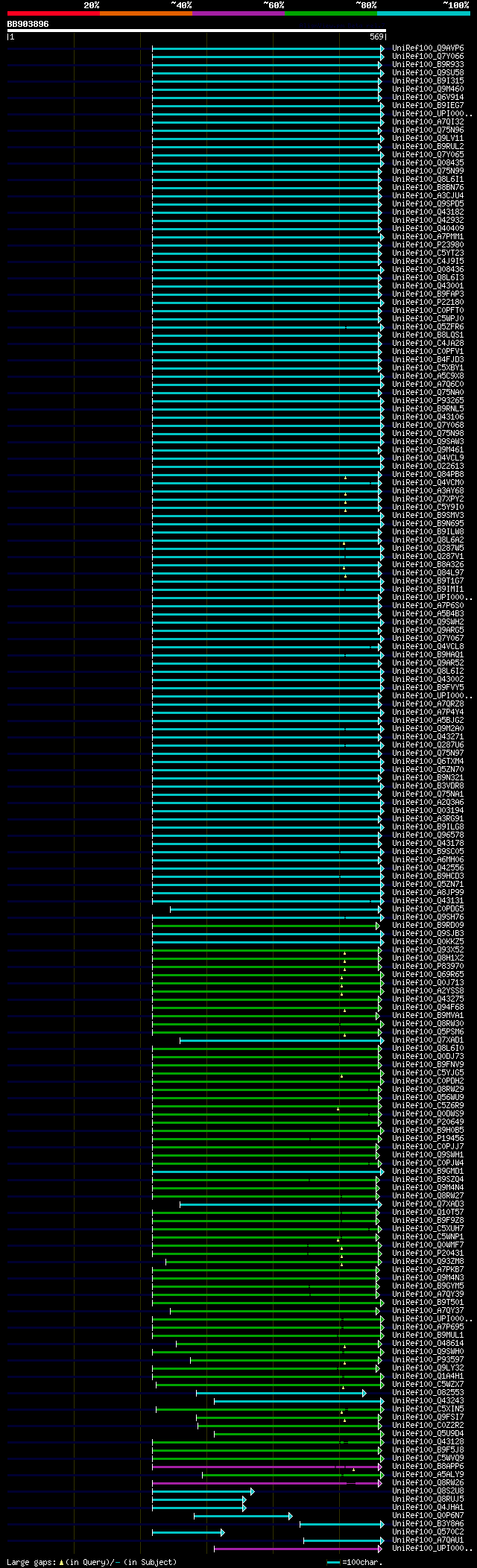The width and height of the screenshot is (477, 1568).
Task: Select hit label UniRef100_C0PDG5
Action: tap(428, 909)
